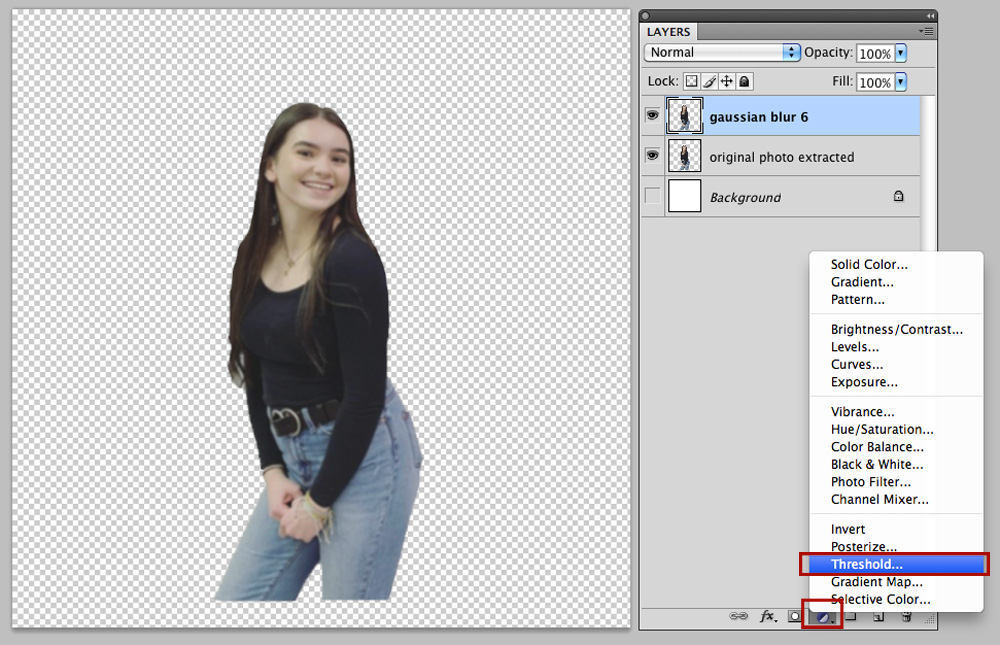
Task: Click the link layers icon
Action: [739, 616]
